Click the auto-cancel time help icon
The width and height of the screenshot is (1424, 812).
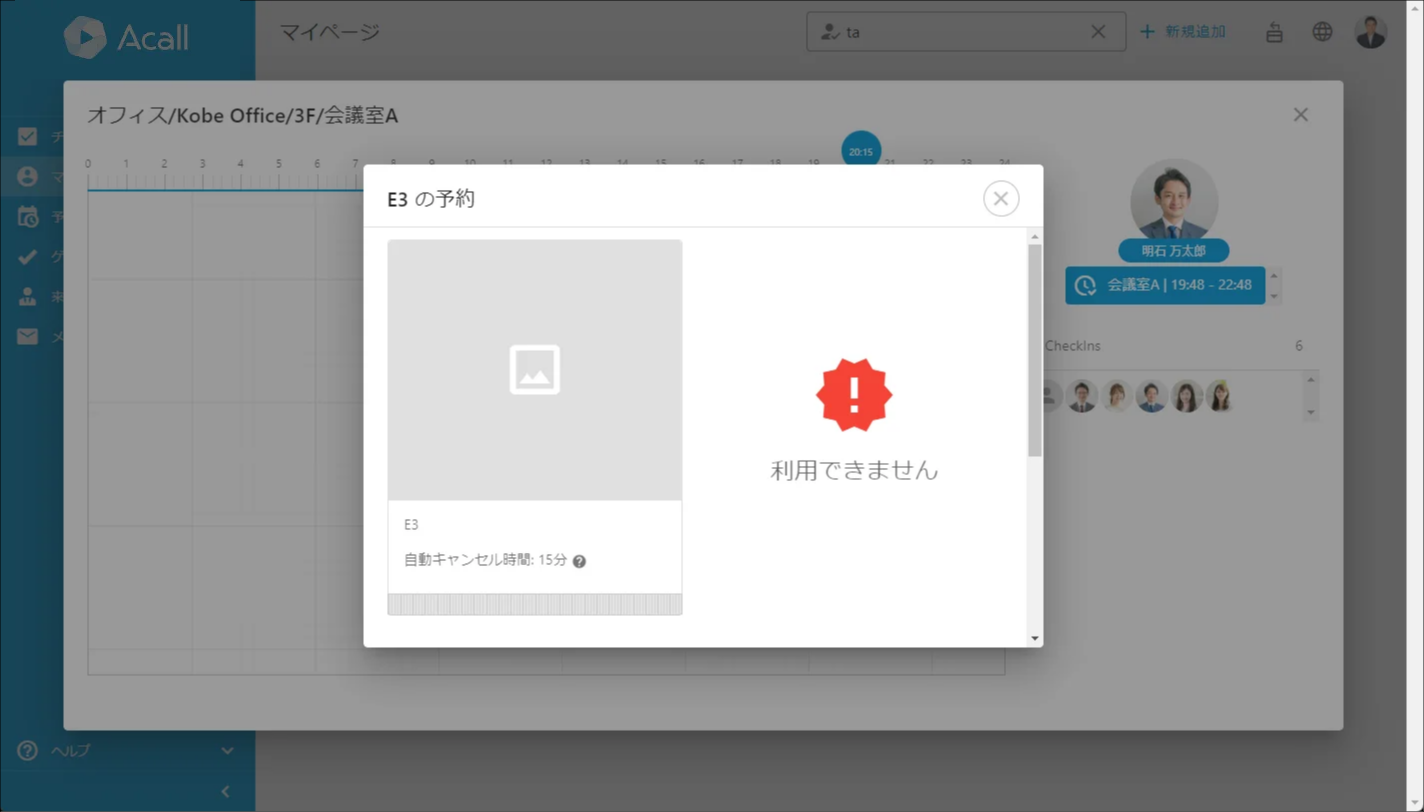(579, 561)
